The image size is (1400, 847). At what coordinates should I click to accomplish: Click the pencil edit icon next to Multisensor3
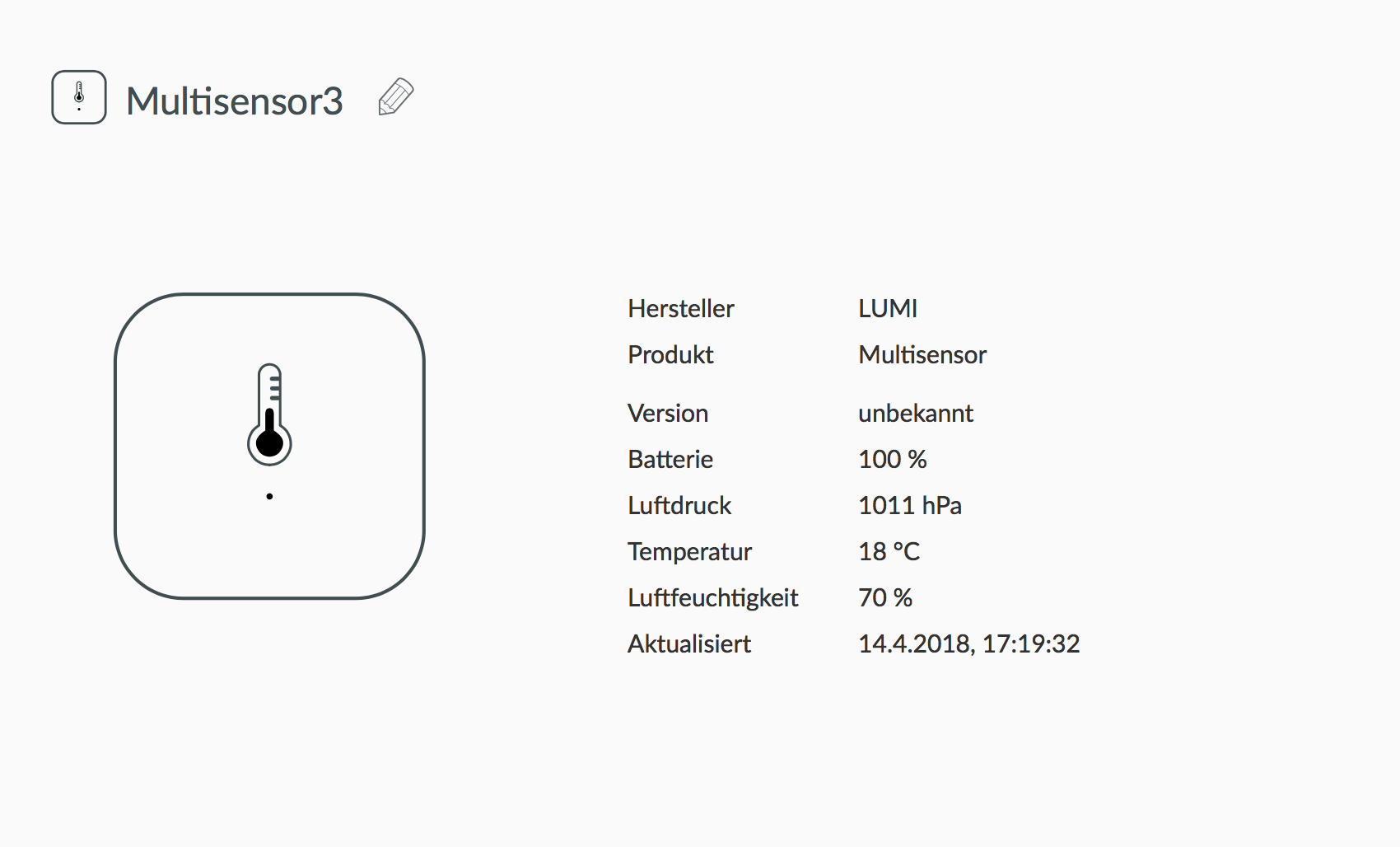pyautogui.click(x=396, y=97)
